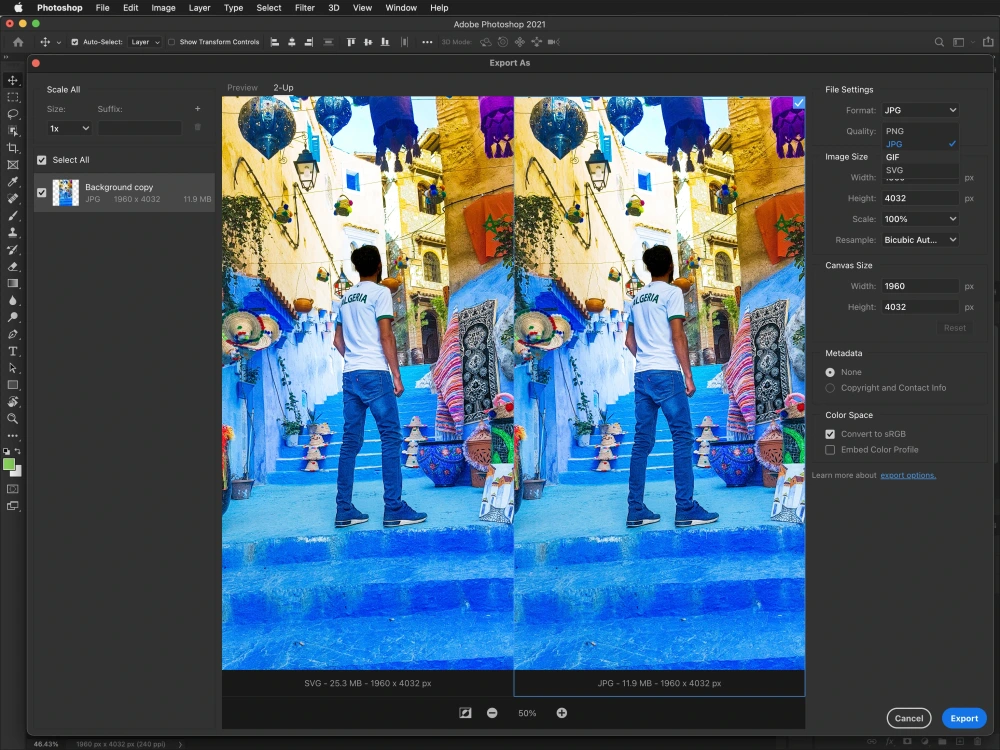Select the Object Selection tool
Viewport: 1000px width, 750px height.
point(13,131)
